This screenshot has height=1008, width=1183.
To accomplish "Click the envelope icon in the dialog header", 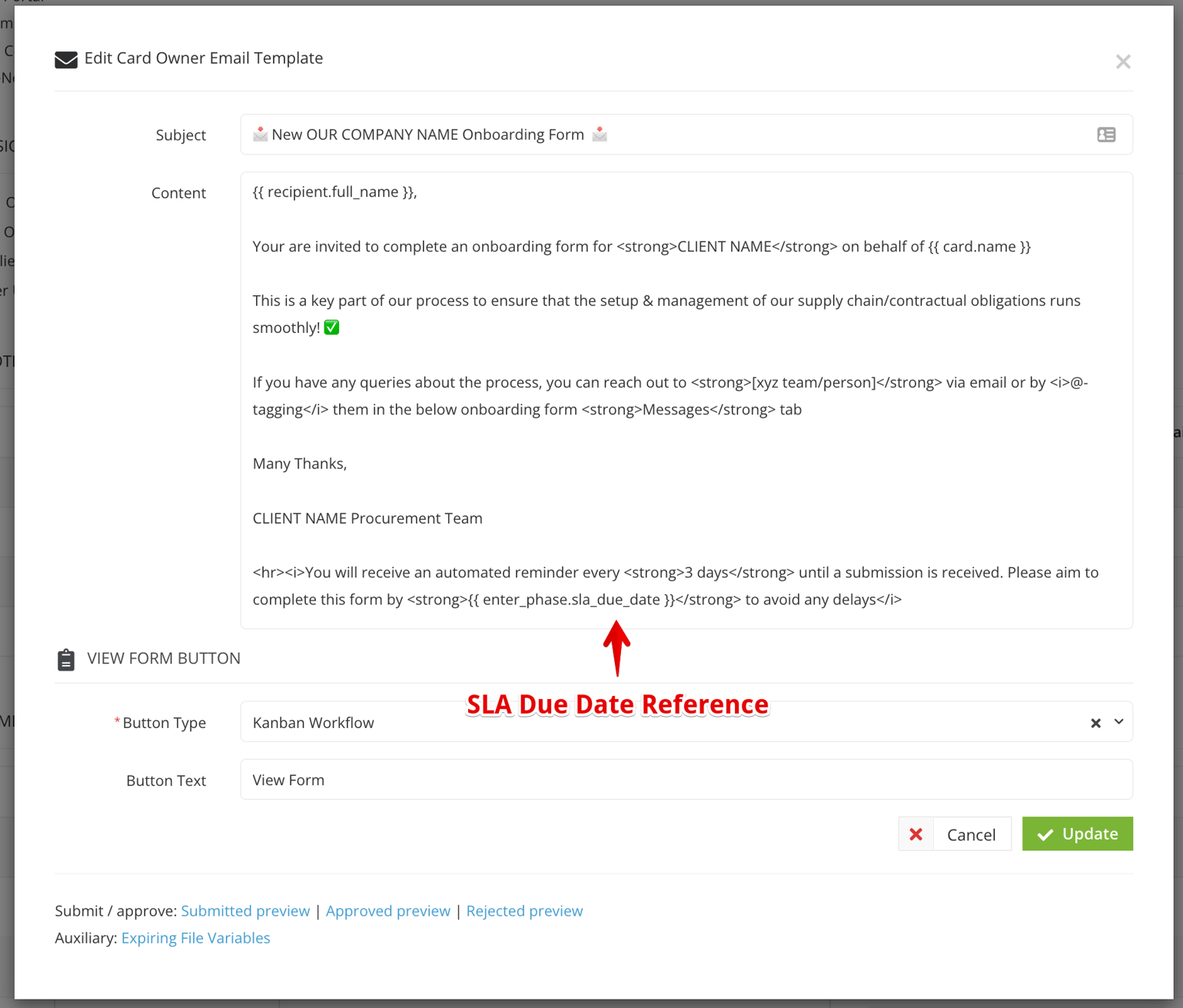I will (x=66, y=58).
